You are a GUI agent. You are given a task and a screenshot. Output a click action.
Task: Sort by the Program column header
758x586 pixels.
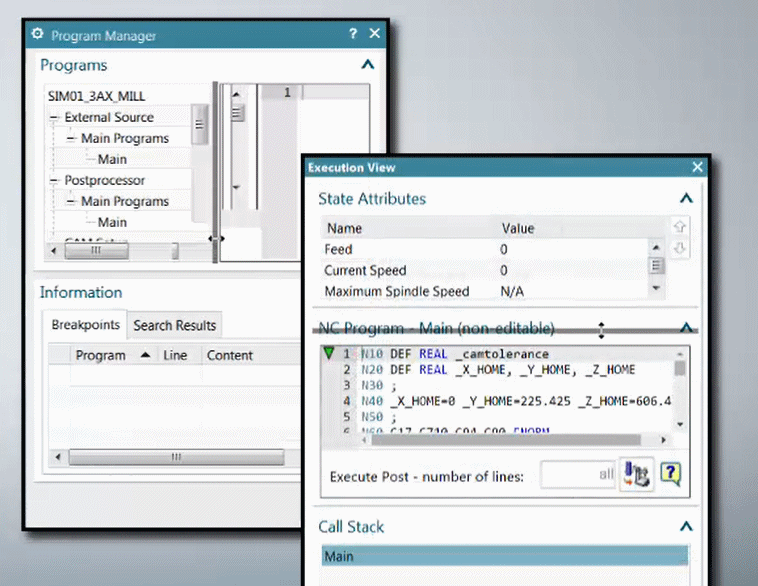[x=101, y=355]
